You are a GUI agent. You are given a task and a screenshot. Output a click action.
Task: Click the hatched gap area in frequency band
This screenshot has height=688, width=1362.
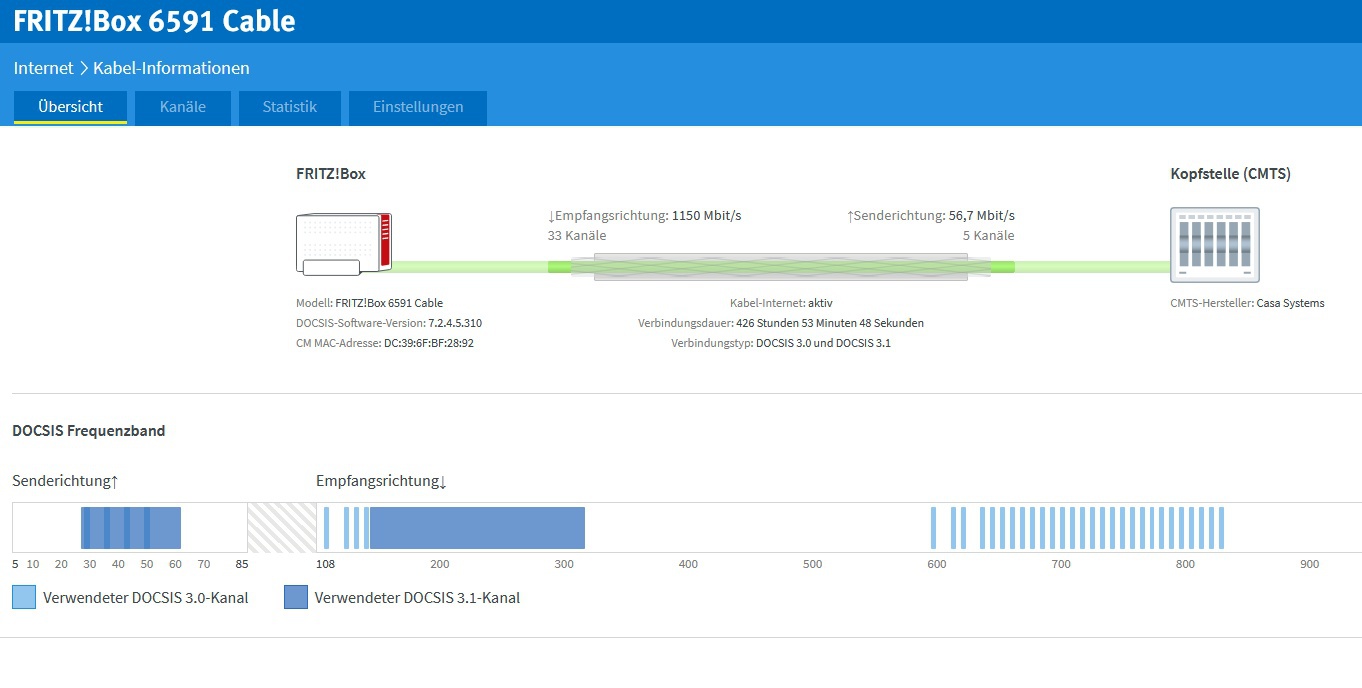point(282,528)
